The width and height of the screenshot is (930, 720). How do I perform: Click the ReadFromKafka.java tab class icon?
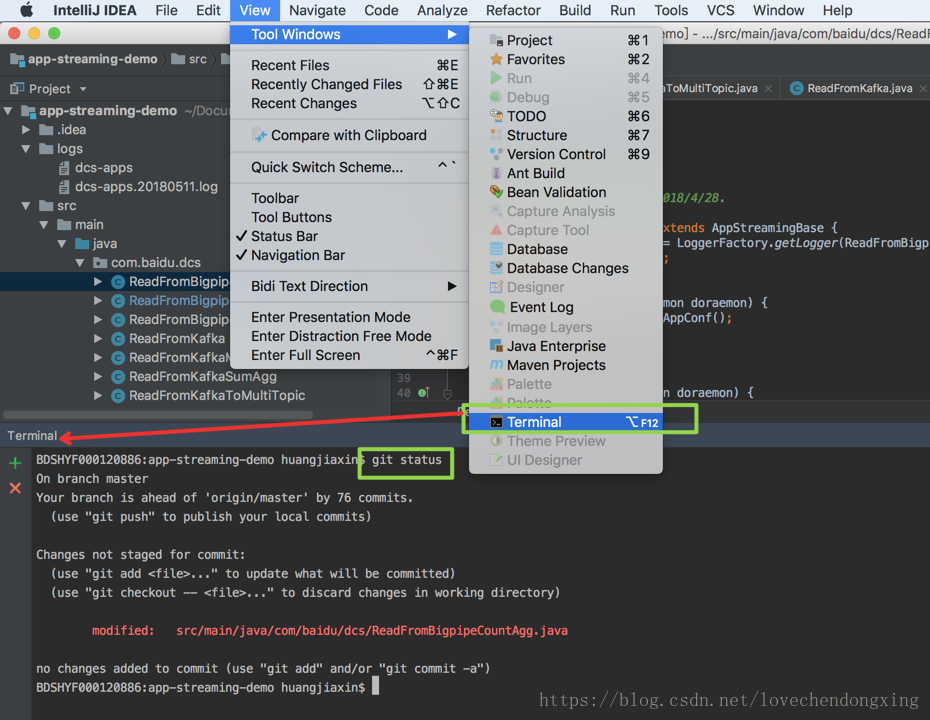tap(797, 88)
